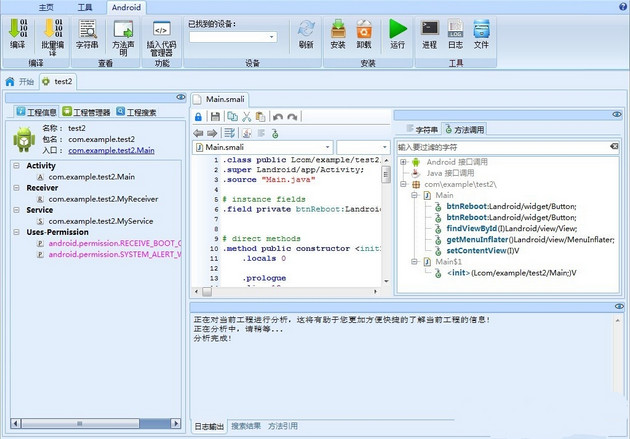630x439 pixels.
Task: Expand the Android 接口调用 tree node
Action: (403, 162)
